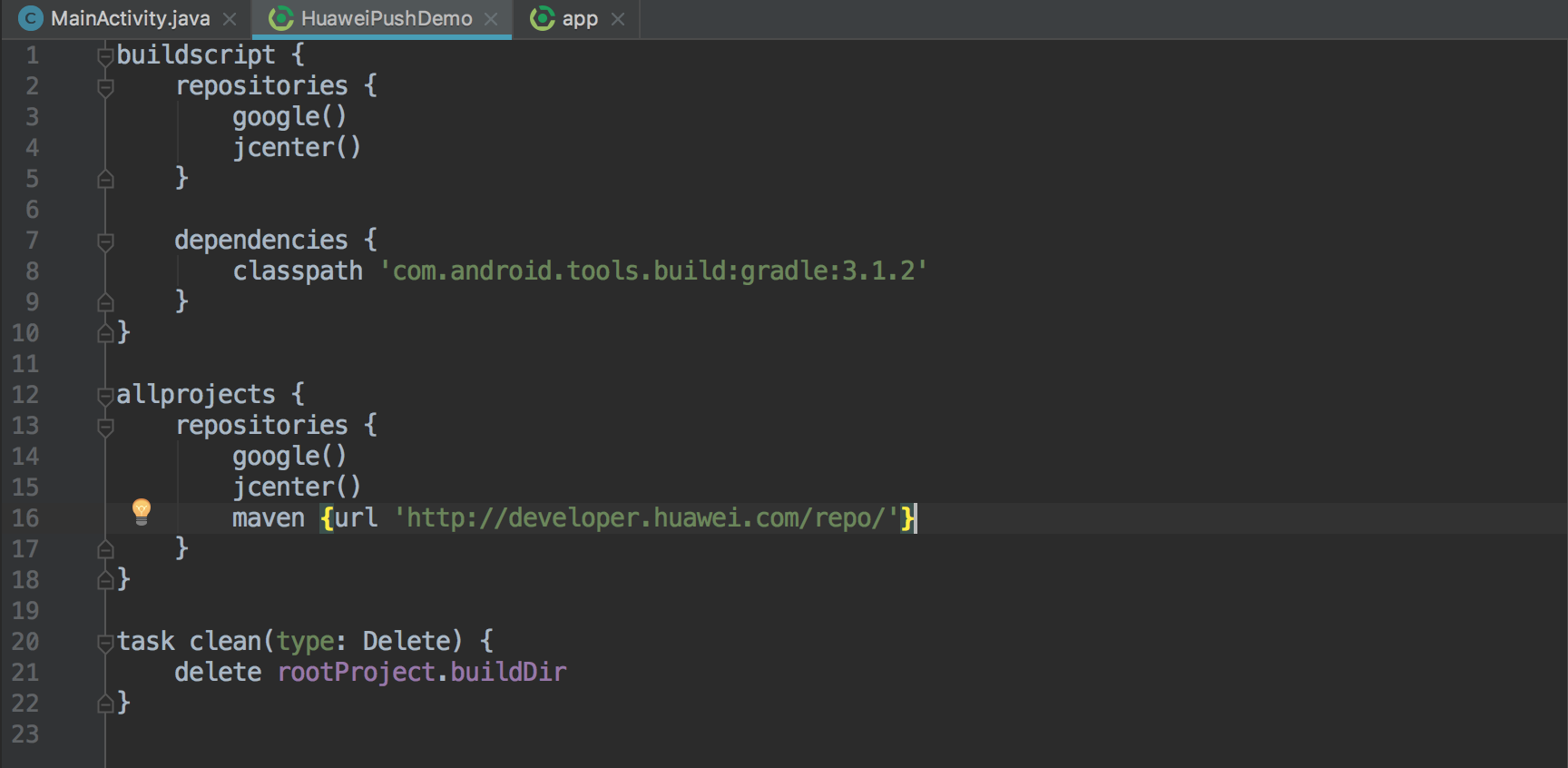Screen dimensions: 1568x768
Task: Click the fold end marker on line 17
Action: point(105,549)
